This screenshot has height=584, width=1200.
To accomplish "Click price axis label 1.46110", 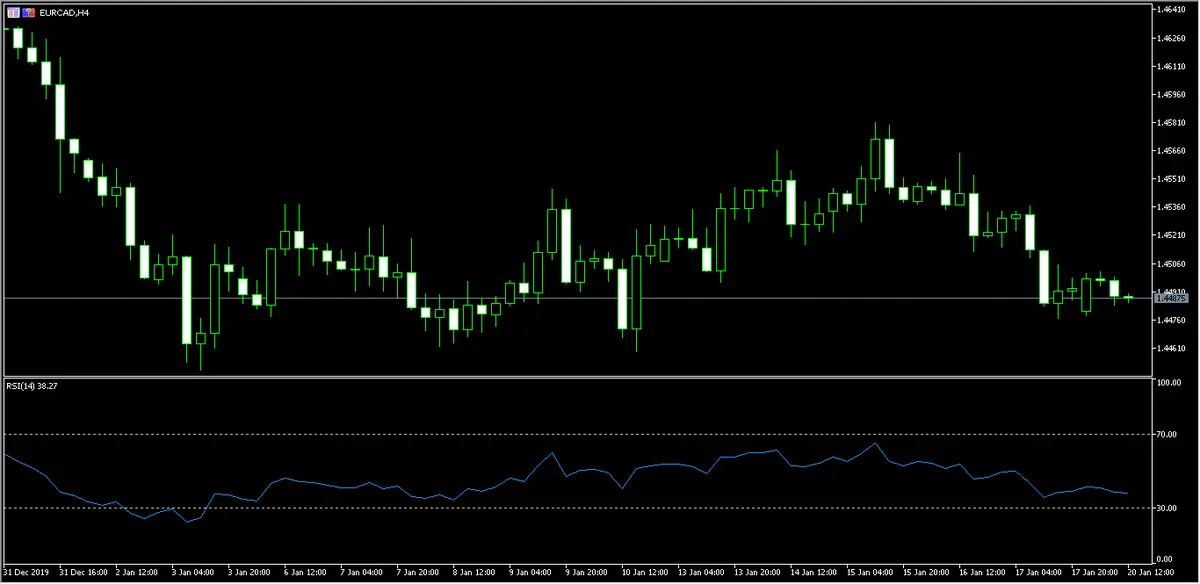I will click(1171, 66).
